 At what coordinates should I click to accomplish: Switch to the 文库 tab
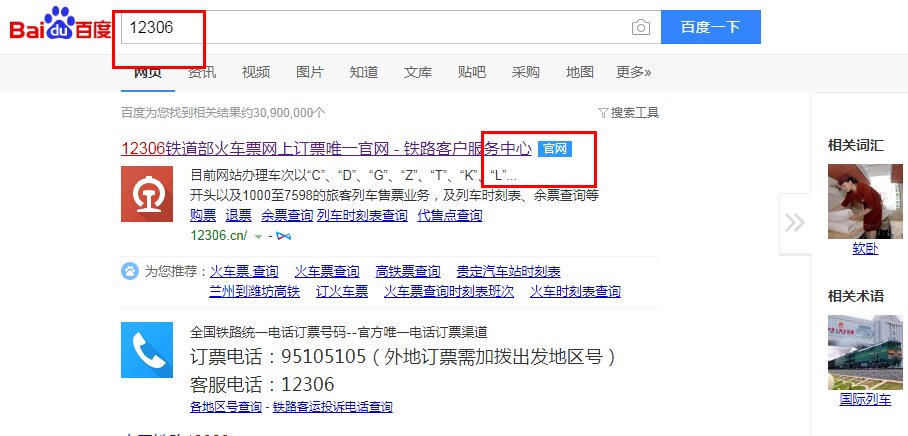coord(418,72)
